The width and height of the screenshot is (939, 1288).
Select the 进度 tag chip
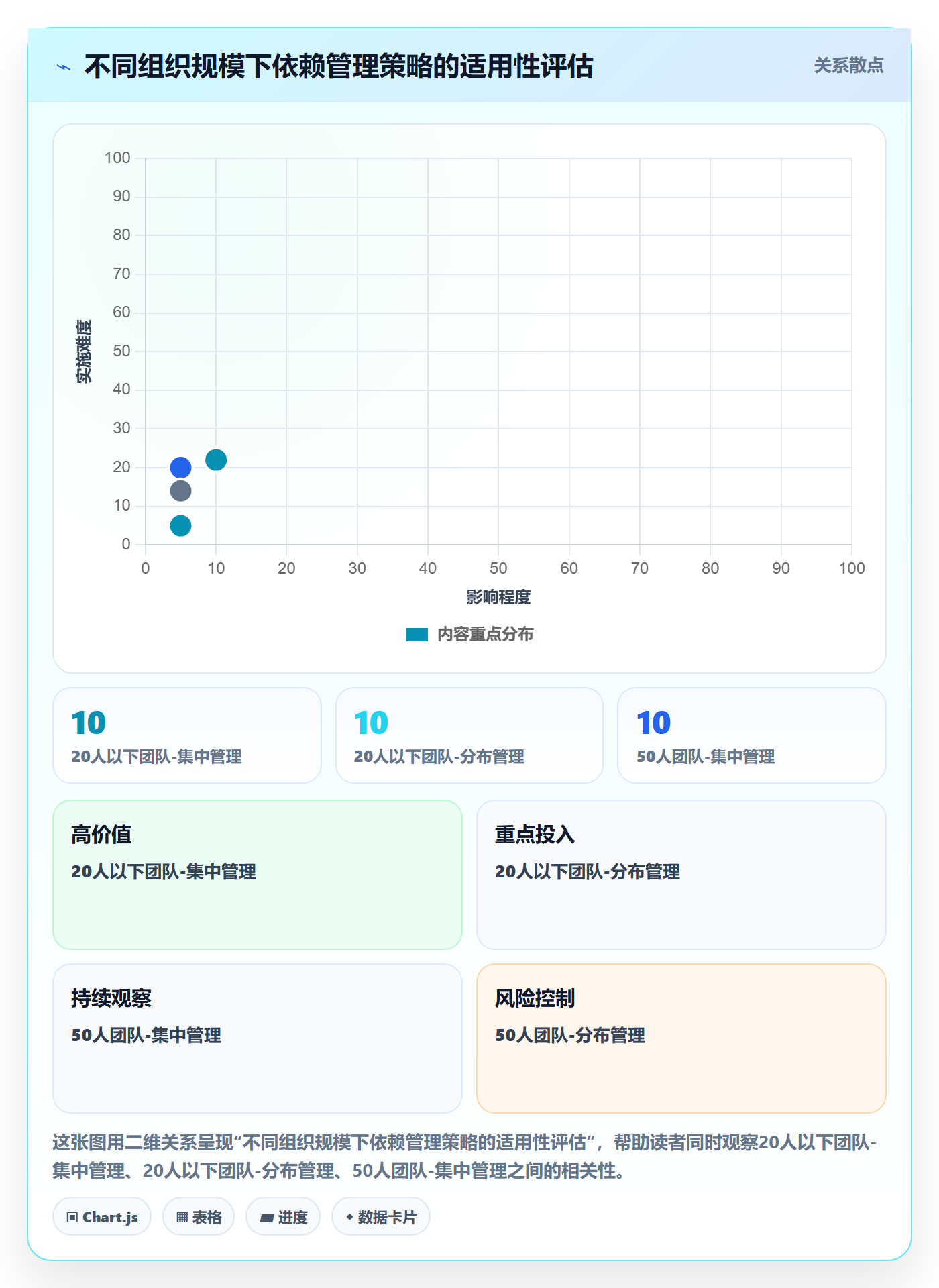click(x=283, y=1216)
